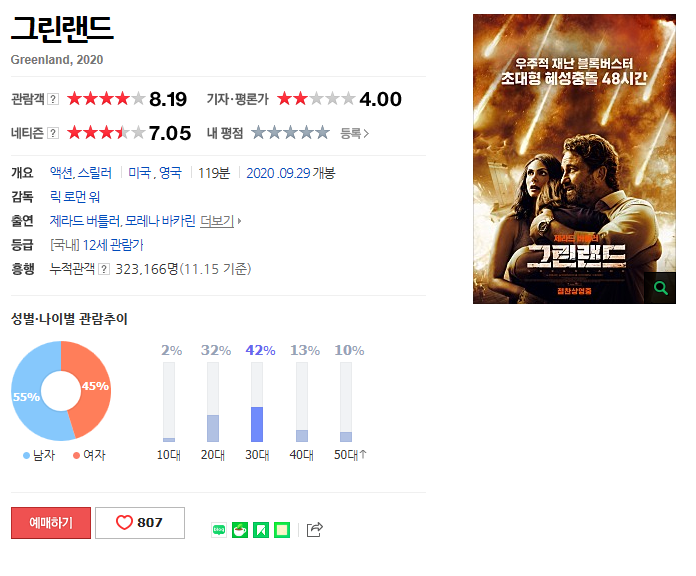The height and width of the screenshot is (576, 696).
Task: Share to Naver Cafe cup icon
Action: click(240, 530)
